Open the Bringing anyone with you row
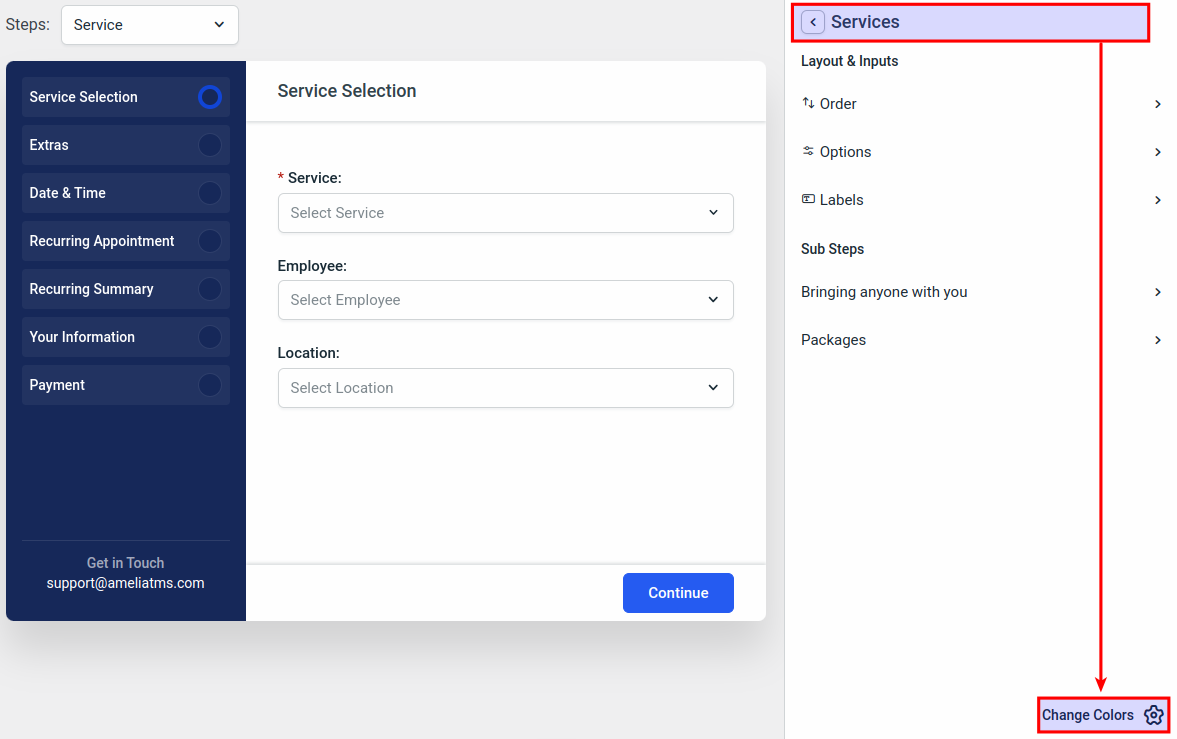The height and width of the screenshot is (739, 1177). pyautogui.click(x=981, y=292)
